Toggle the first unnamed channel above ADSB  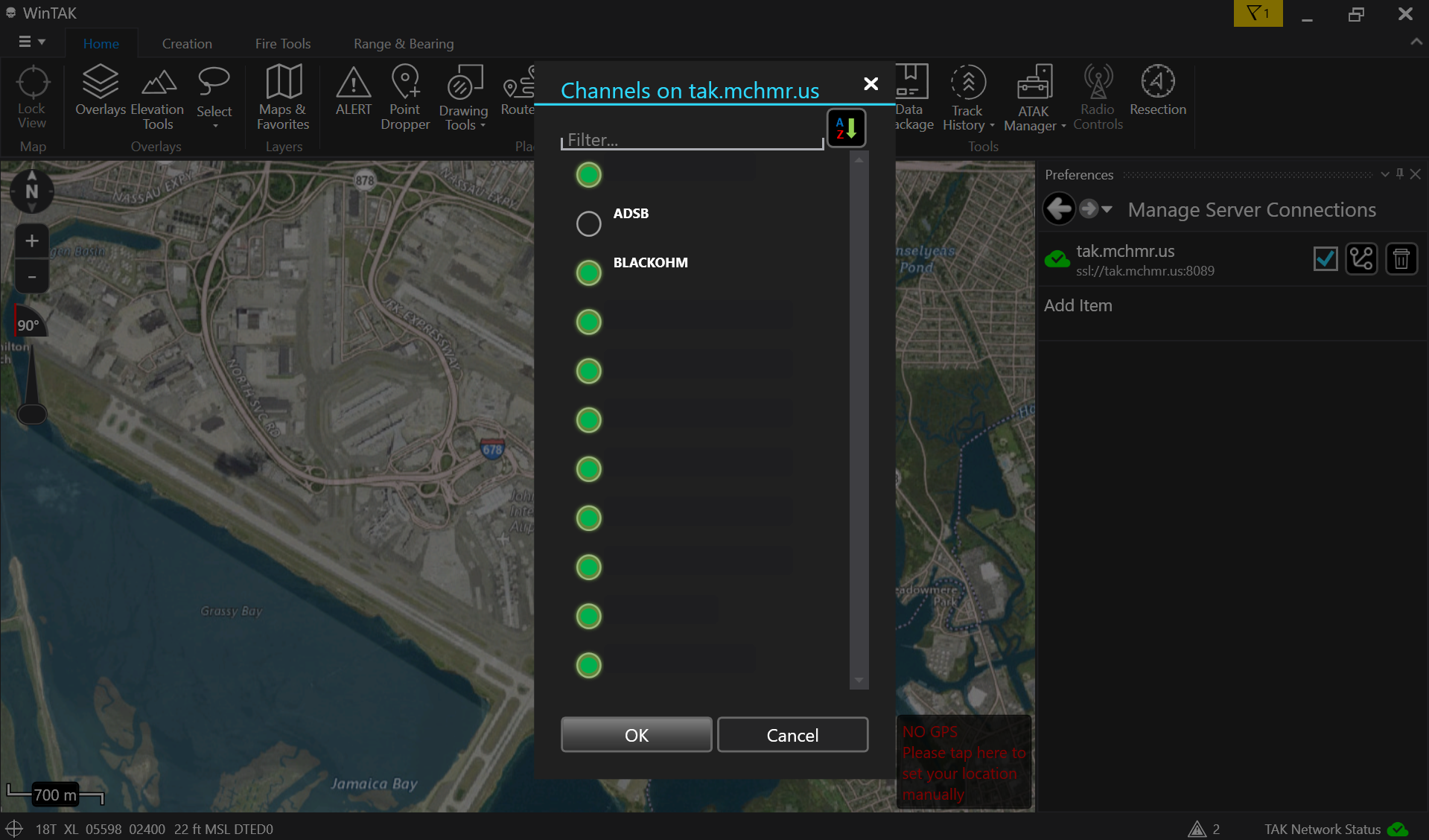point(588,175)
